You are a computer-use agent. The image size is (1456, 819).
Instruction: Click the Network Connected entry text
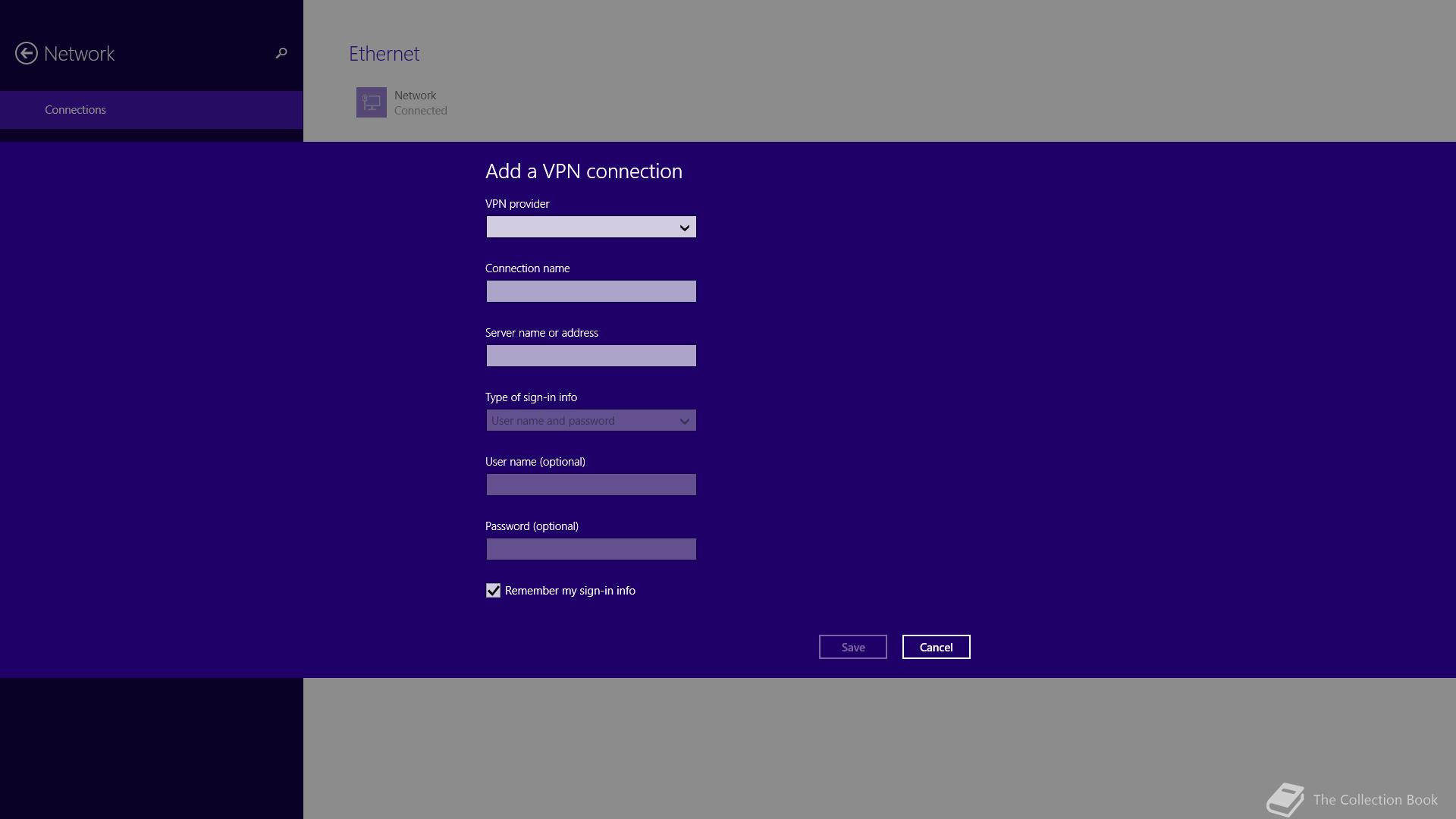coord(420,103)
